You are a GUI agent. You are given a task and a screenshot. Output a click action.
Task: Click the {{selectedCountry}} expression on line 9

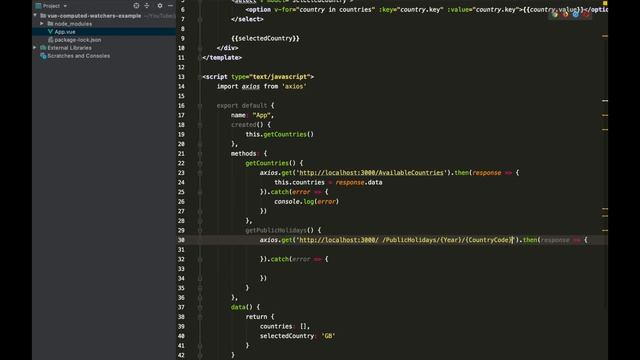click(x=265, y=38)
